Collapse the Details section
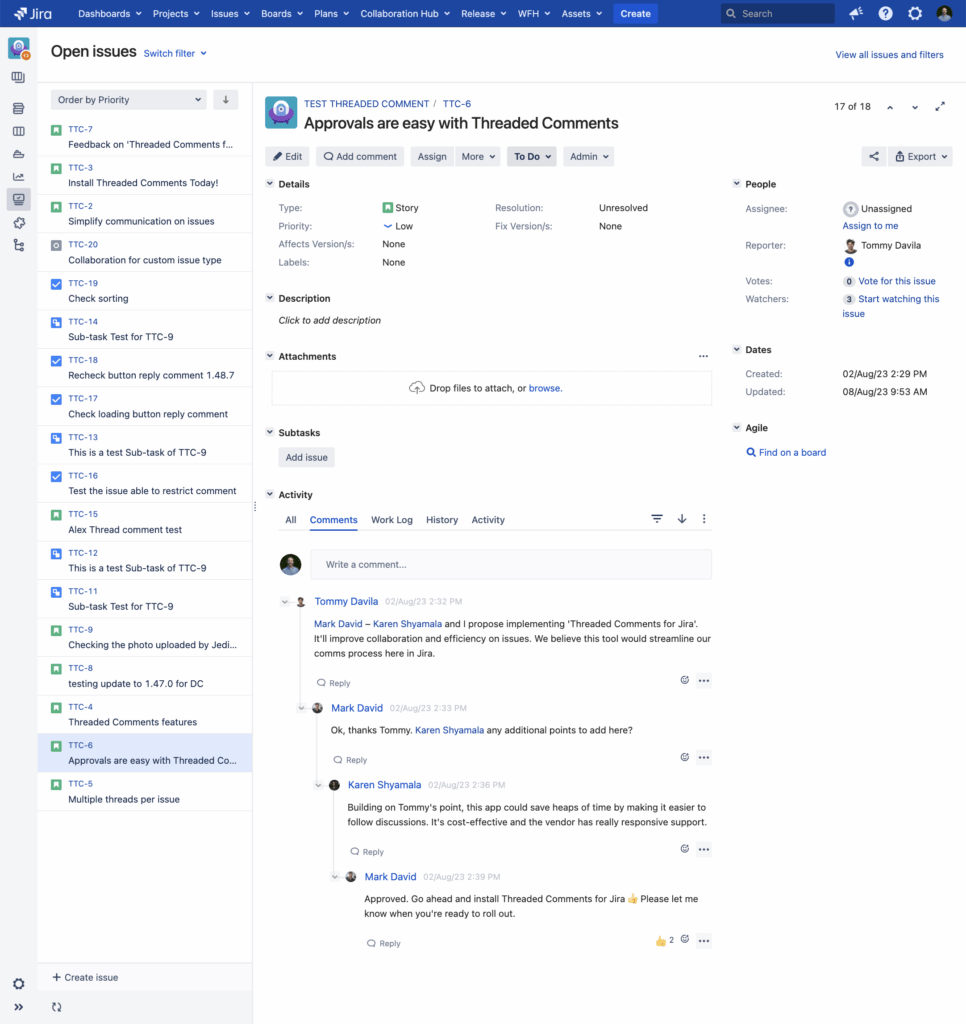 pyautogui.click(x=269, y=184)
